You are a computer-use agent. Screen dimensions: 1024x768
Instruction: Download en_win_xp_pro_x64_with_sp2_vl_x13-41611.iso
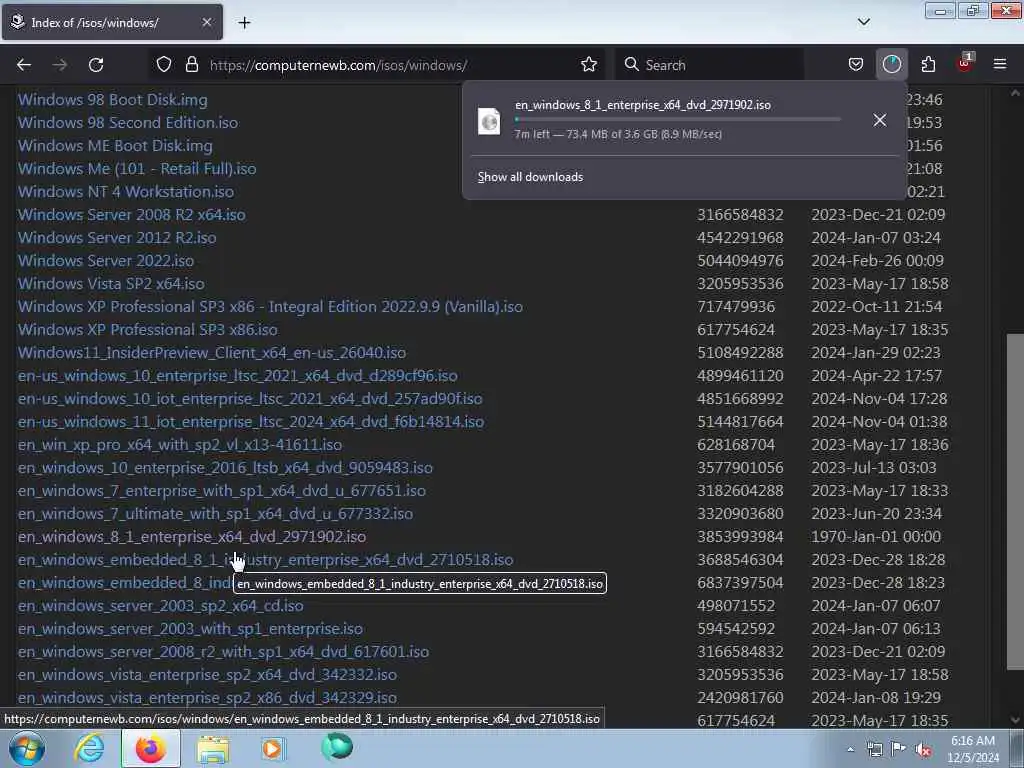(180, 445)
